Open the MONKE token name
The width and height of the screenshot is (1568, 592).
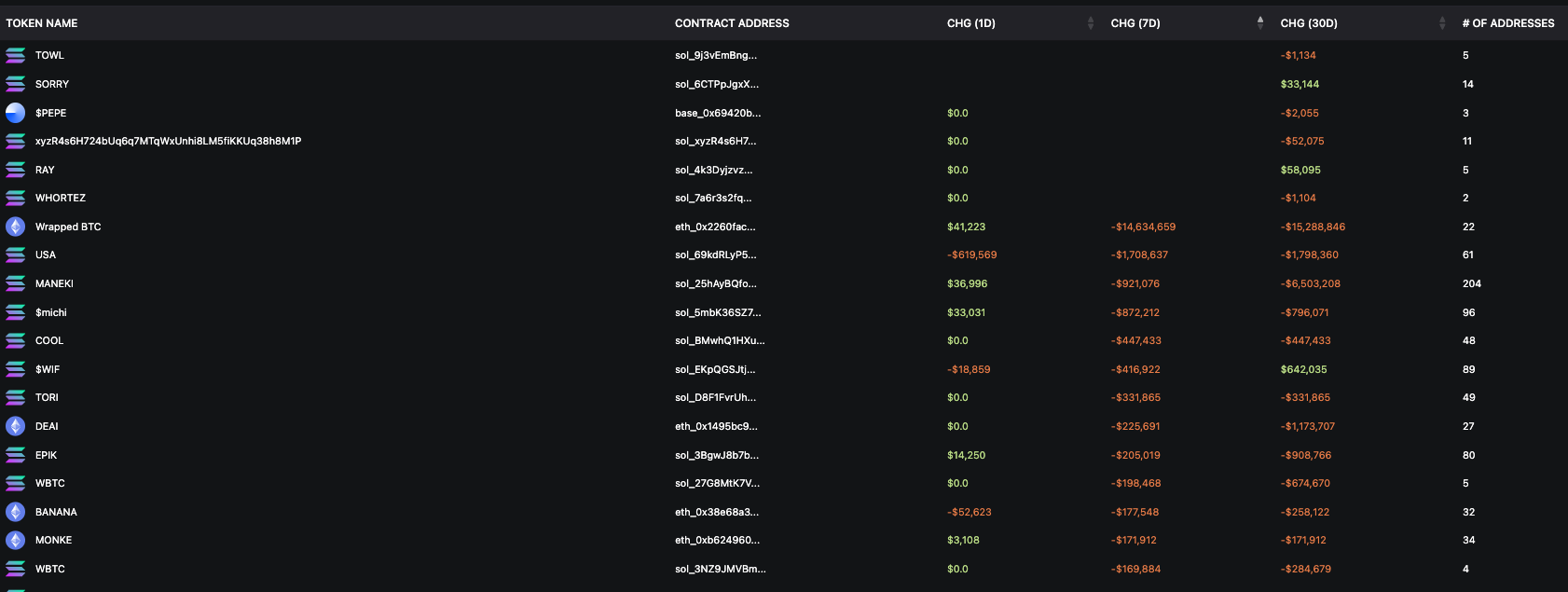(53, 540)
